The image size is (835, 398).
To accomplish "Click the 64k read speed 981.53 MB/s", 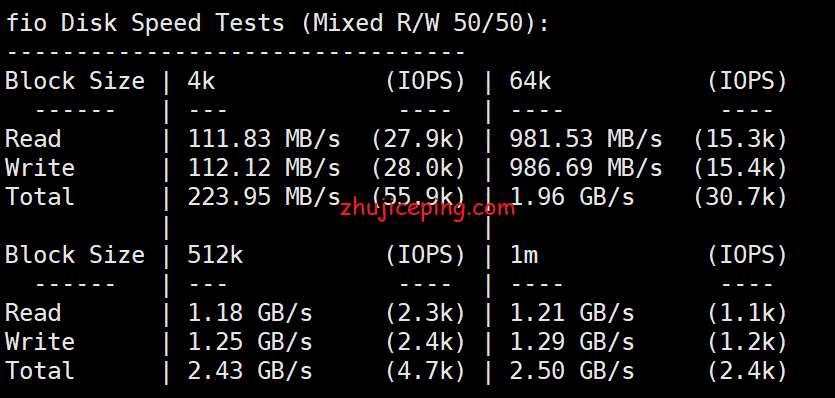I will (x=586, y=139).
